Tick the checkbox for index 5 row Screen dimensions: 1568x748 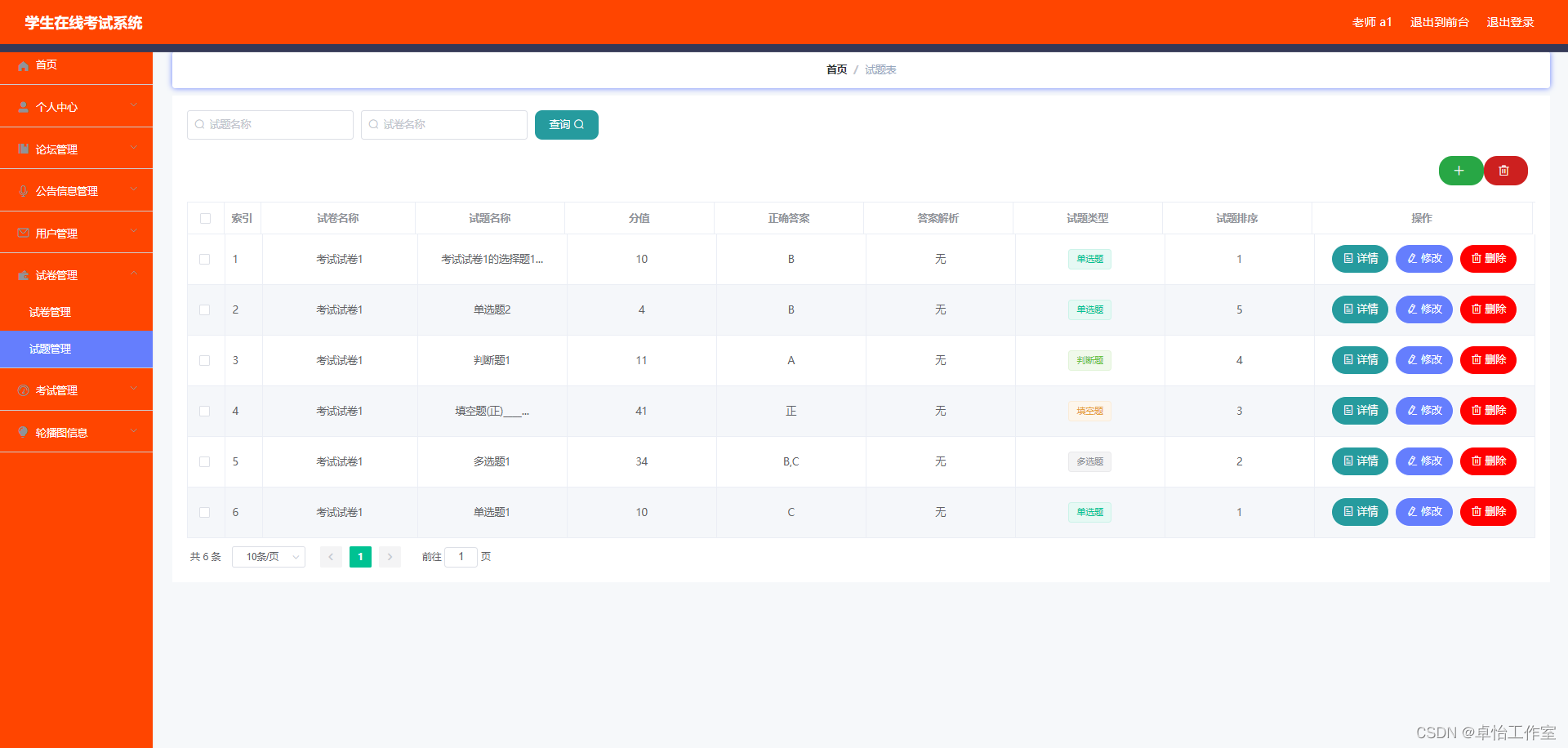[x=205, y=462]
